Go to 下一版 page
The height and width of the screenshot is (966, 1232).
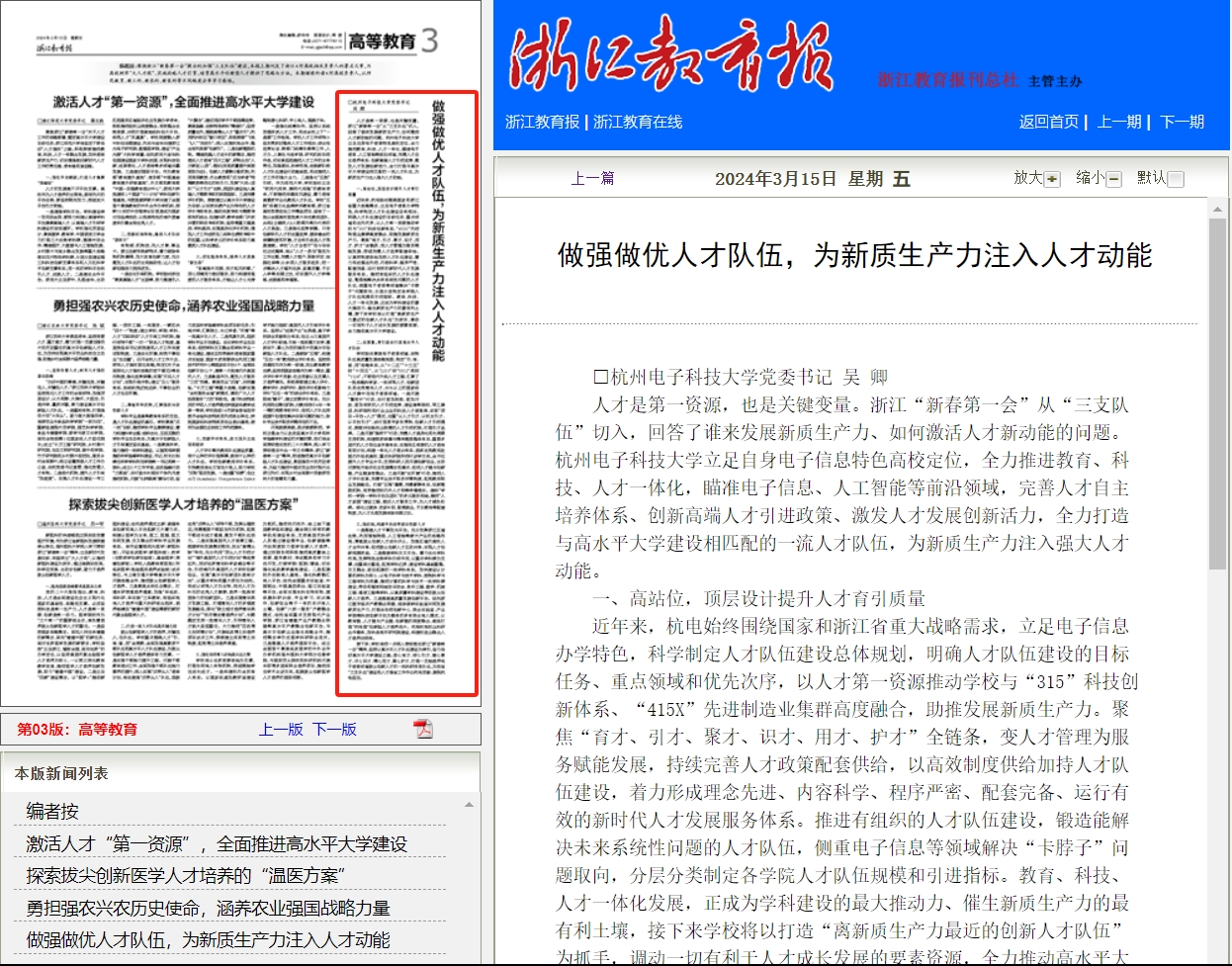[334, 730]
